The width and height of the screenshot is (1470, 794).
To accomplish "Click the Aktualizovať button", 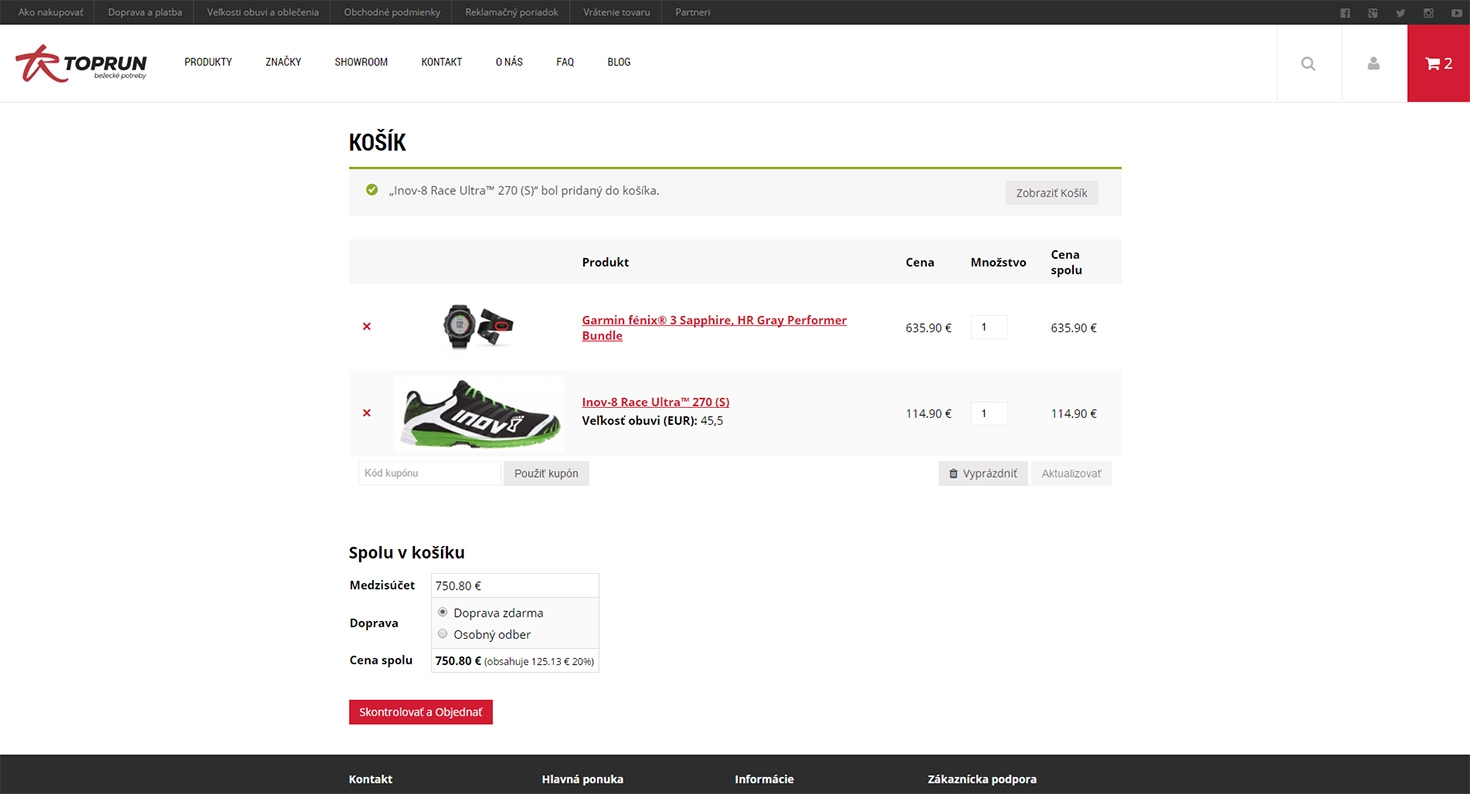I will (x=1071, y=473).
